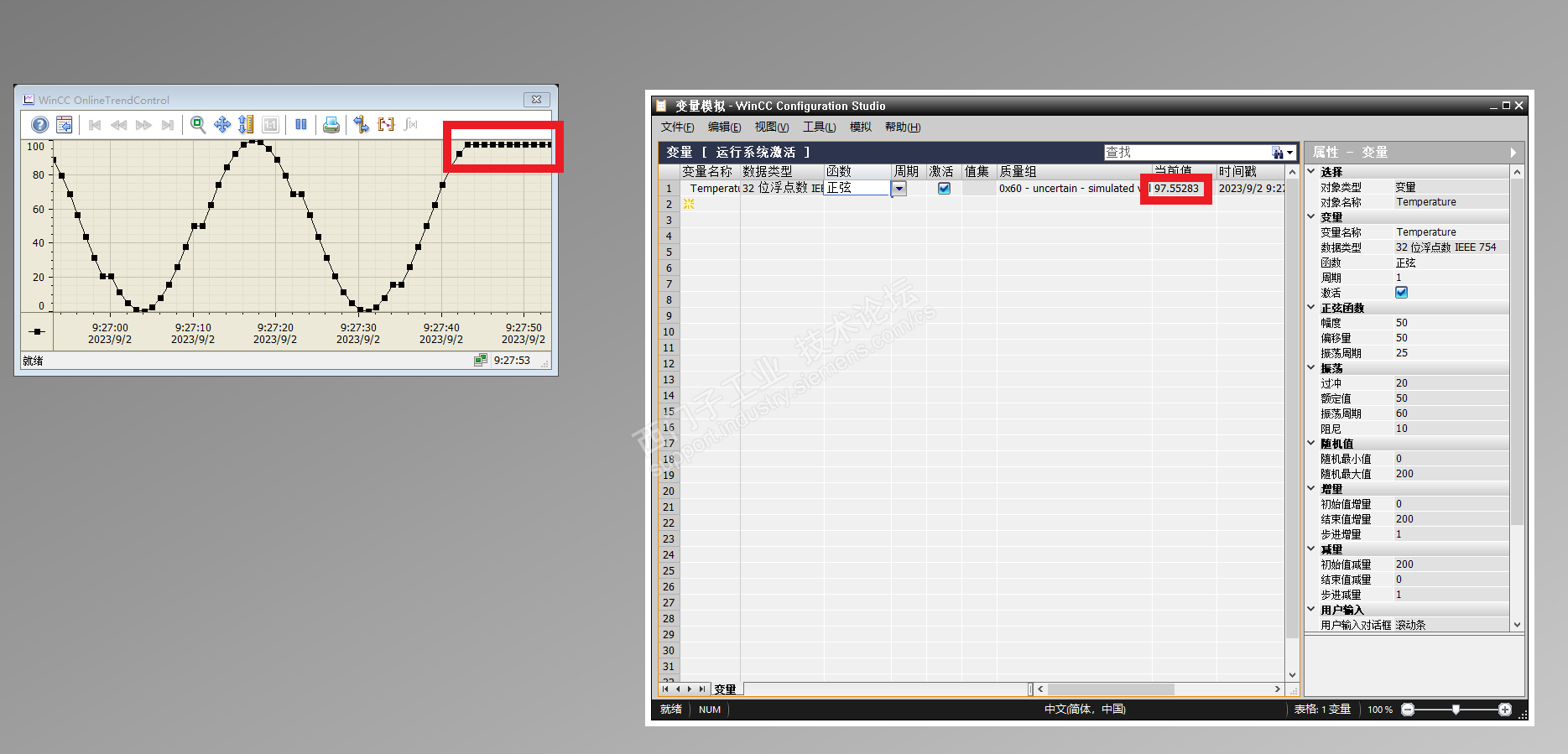Click the zoom out minus button
1568x754 pixels.
click(x=1409, y=710)
